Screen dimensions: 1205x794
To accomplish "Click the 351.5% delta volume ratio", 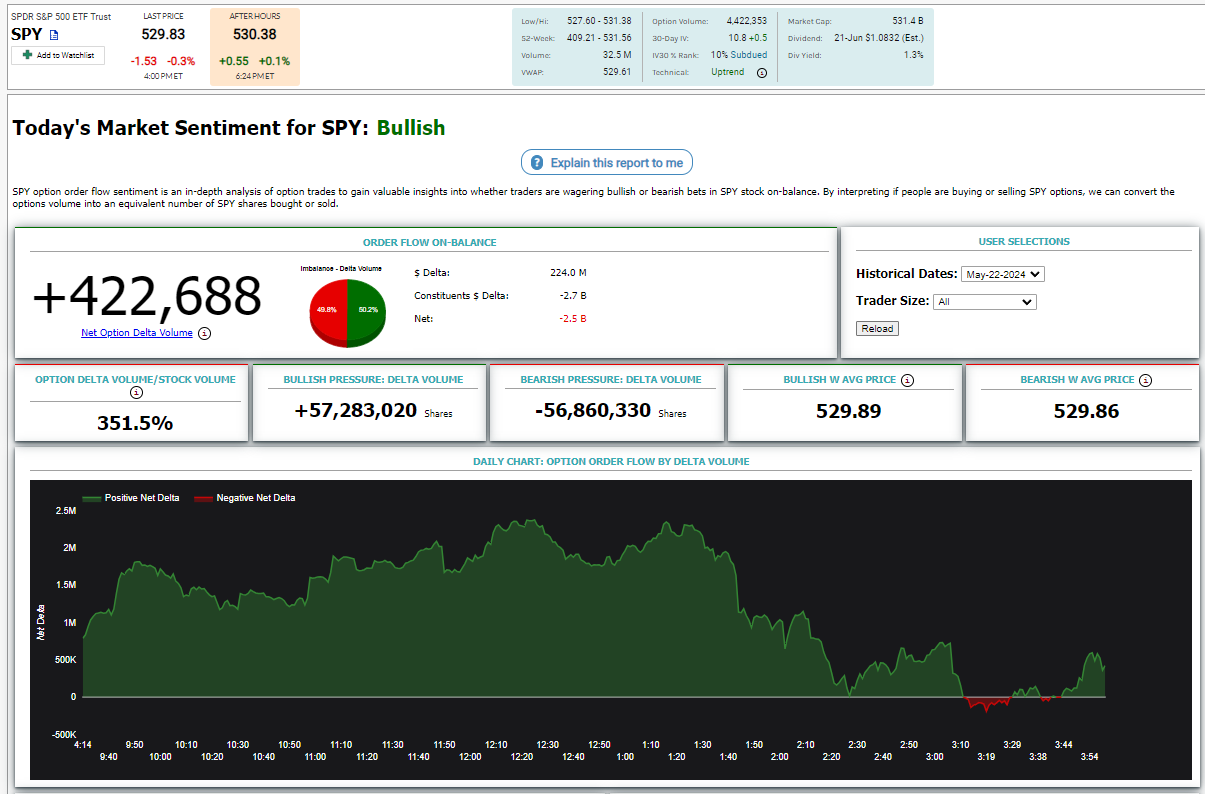I will (x=135, y=423).
